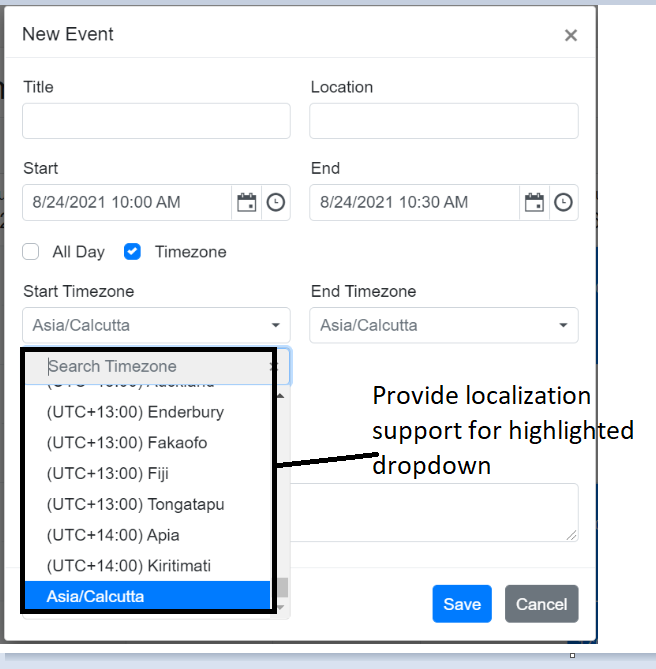The height and width of the screenshot is (669, 656).
Task: Click into the Location text field
Action: 444,121
